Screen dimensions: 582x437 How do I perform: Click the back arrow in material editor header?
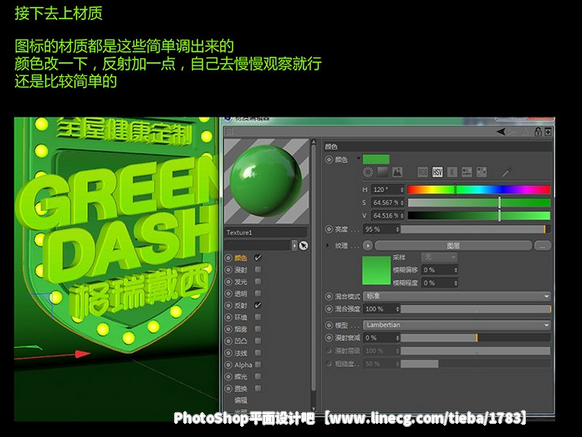point(501,132)
